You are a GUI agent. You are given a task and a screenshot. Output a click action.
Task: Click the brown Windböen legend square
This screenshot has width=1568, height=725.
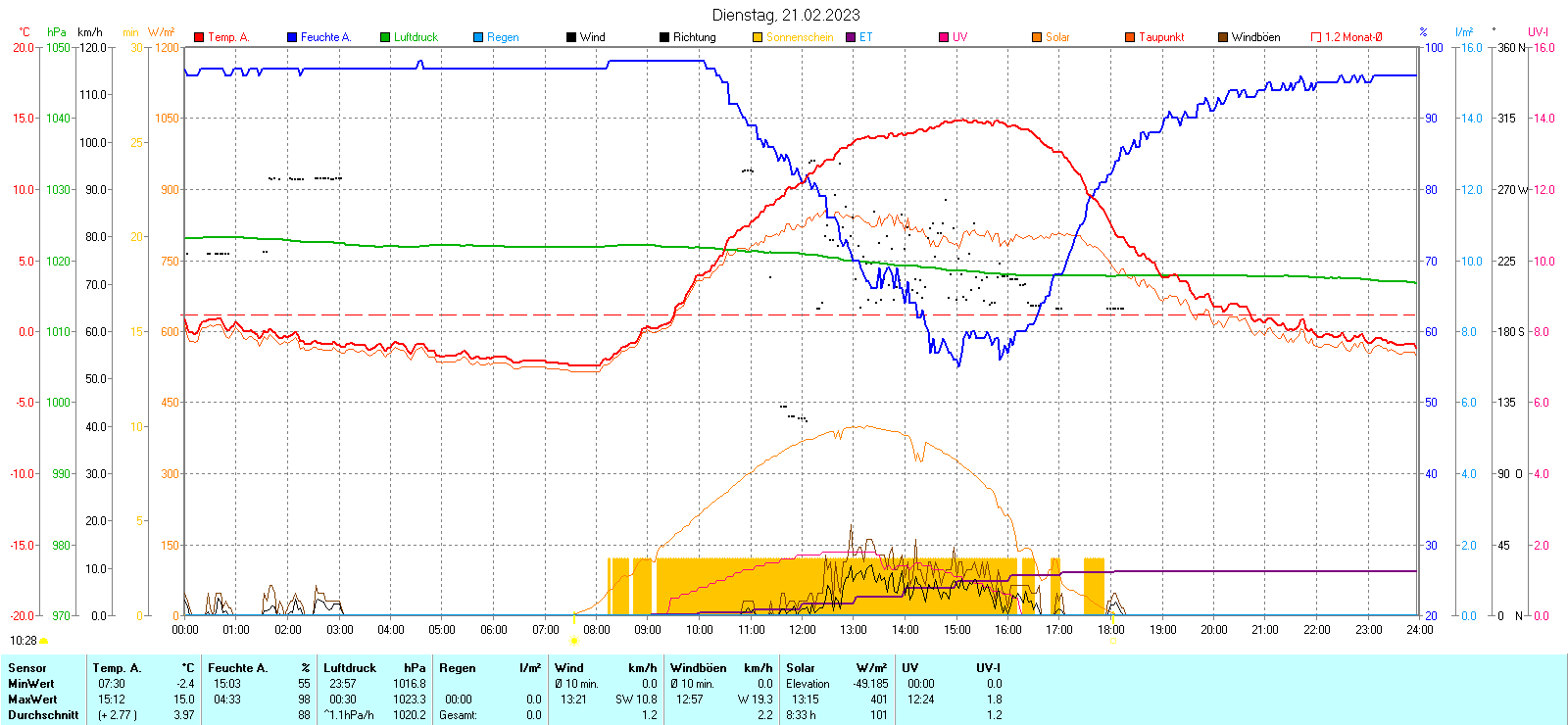coord(1223,37)
